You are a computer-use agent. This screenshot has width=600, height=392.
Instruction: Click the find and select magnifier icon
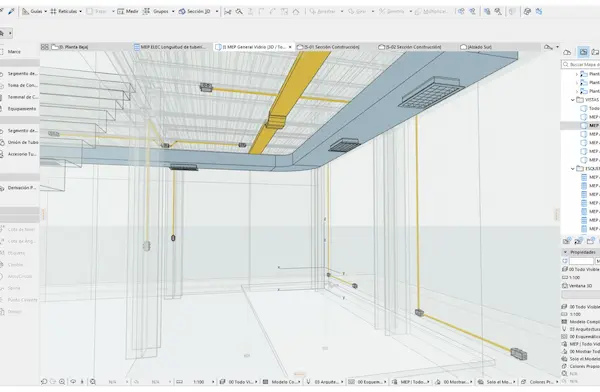click(239, 11)
